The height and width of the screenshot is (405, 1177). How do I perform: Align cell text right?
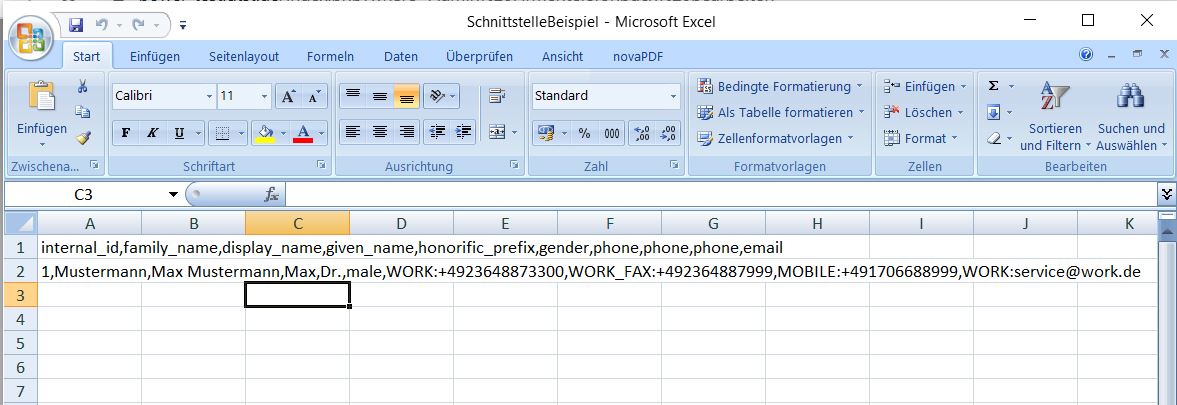(406, 132)
